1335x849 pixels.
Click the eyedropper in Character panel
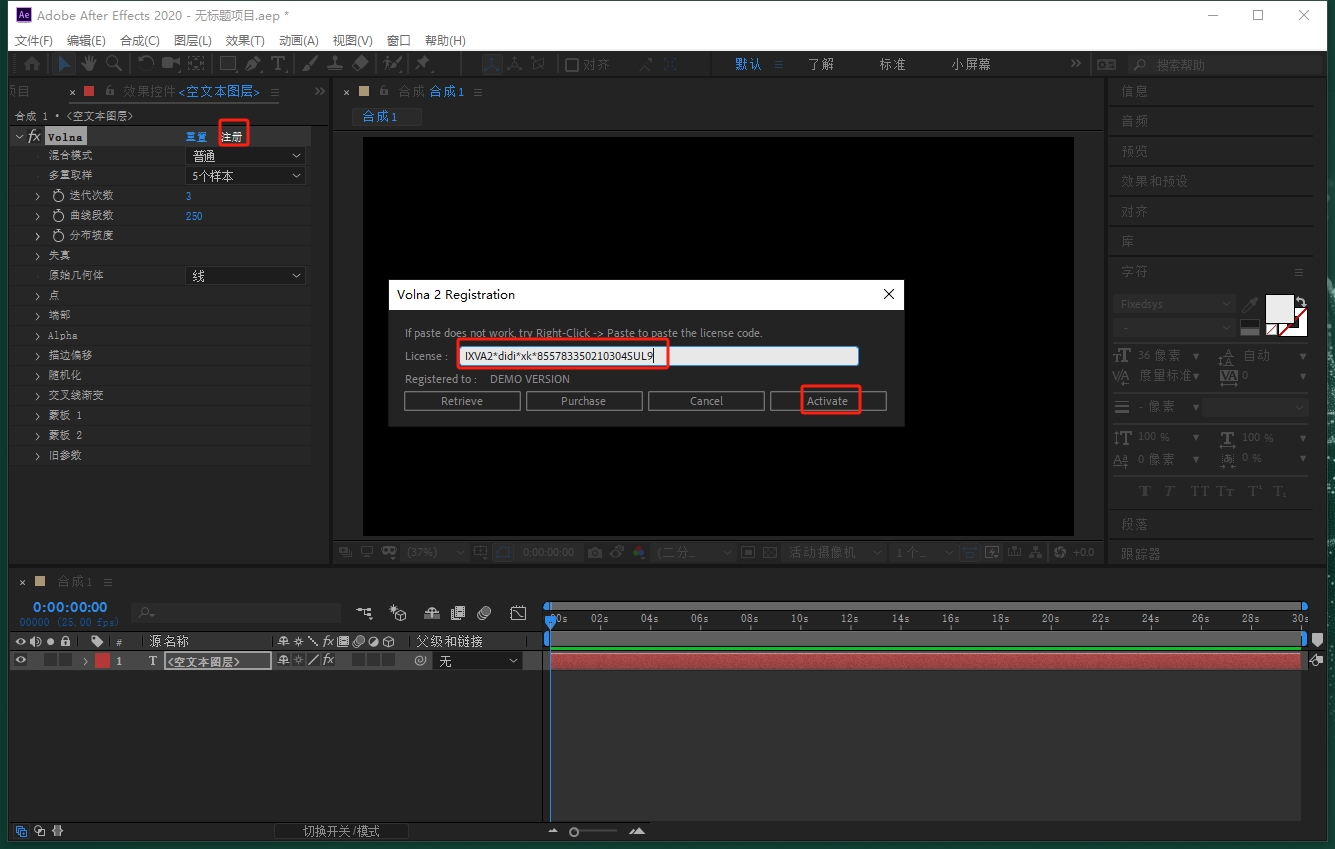click(x=1249, y=304)
